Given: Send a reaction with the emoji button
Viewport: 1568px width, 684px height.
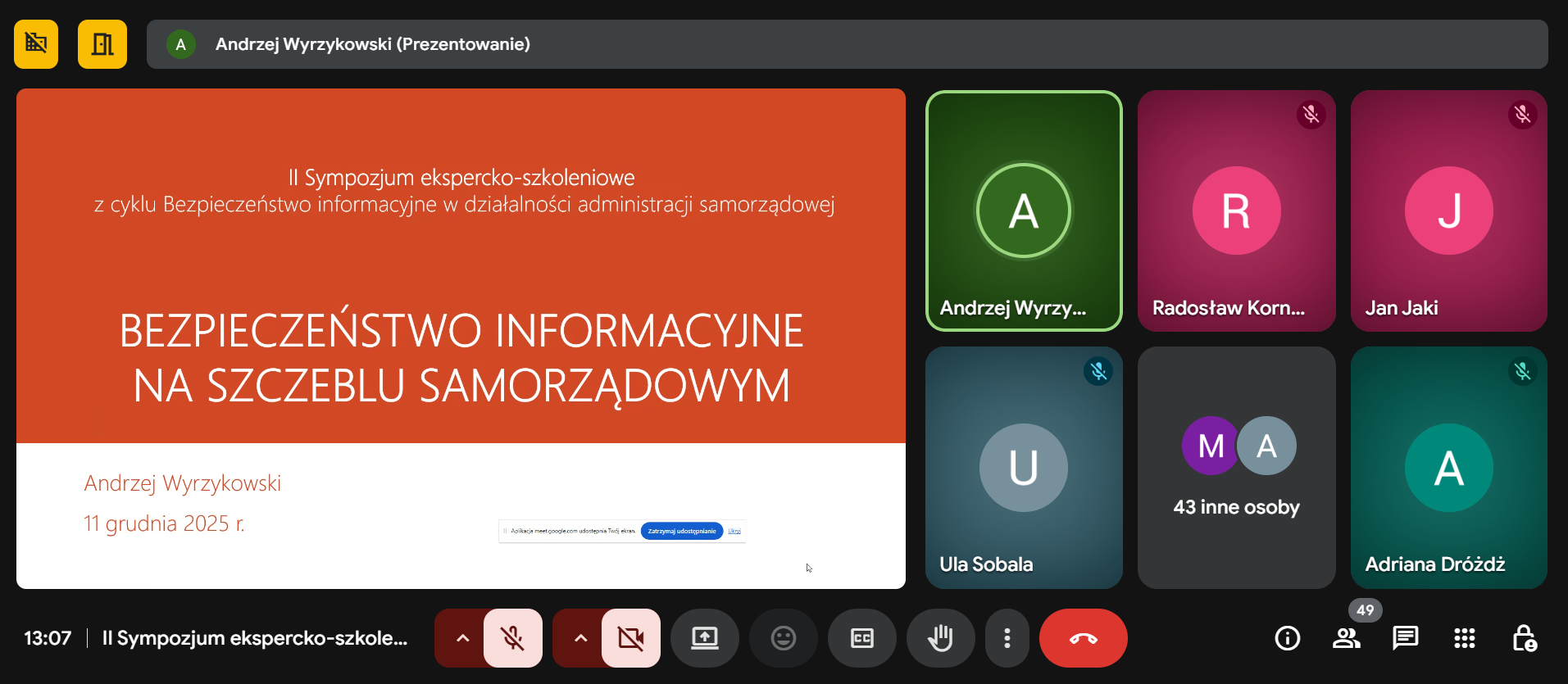Looking at the screenshot, I should (783, 638).
